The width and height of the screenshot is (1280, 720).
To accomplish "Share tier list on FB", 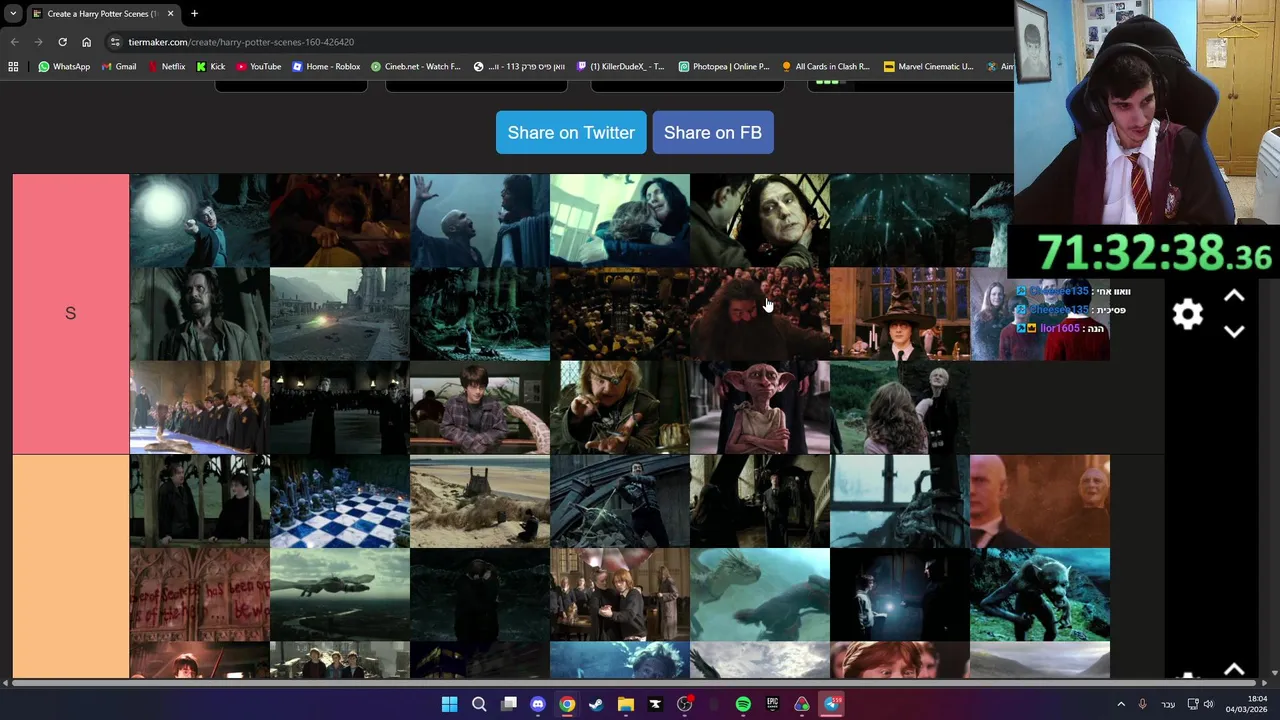I will [x=713, y=132].
